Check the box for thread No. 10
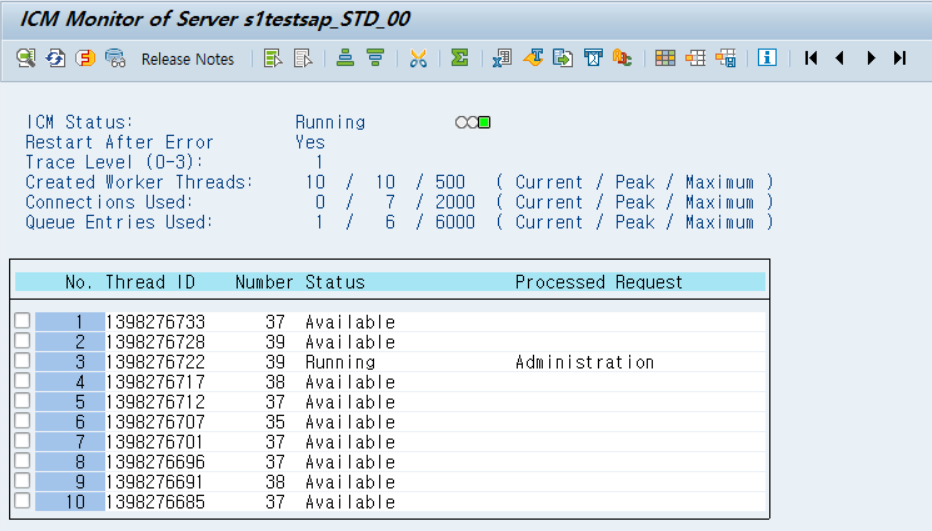 pos(22,501)
